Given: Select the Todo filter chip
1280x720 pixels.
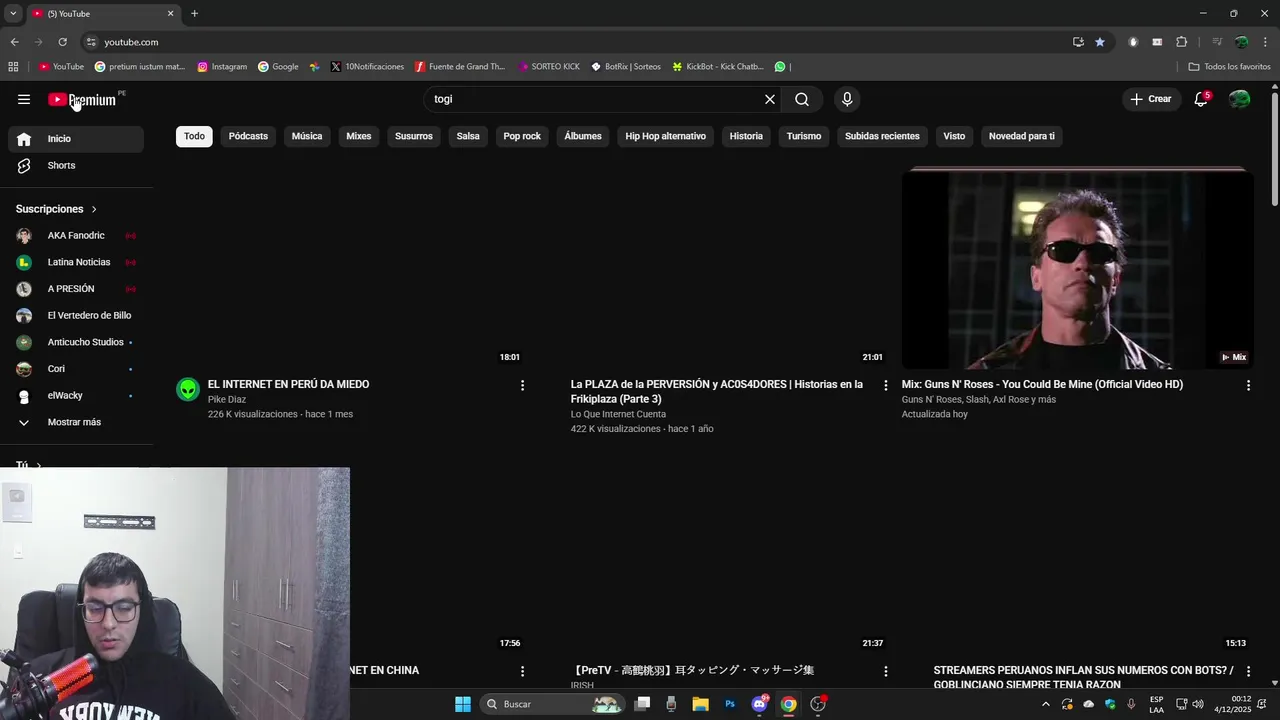Looking at the screenshot, I should (194, 136).
